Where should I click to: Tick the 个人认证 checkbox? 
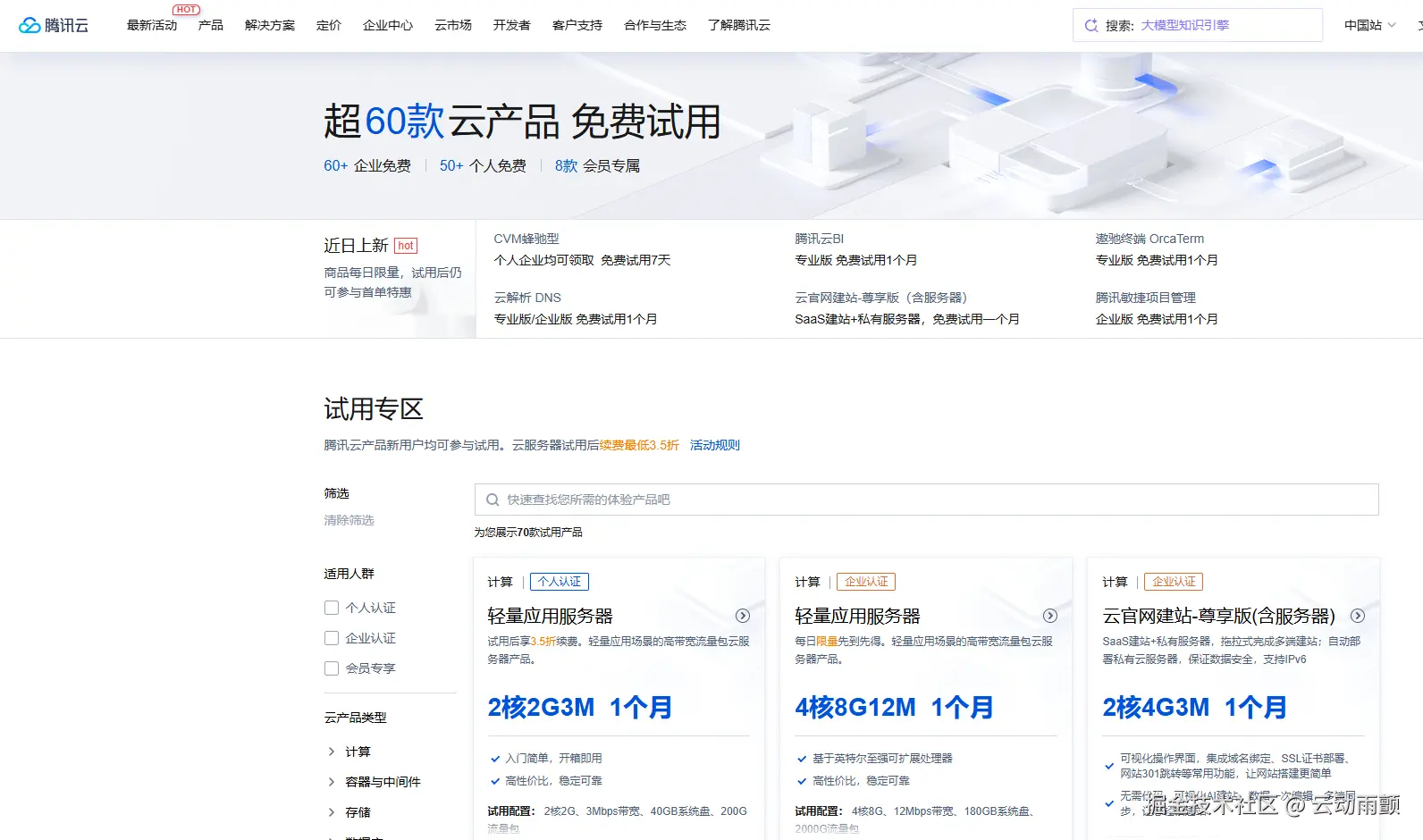point(332,608)
